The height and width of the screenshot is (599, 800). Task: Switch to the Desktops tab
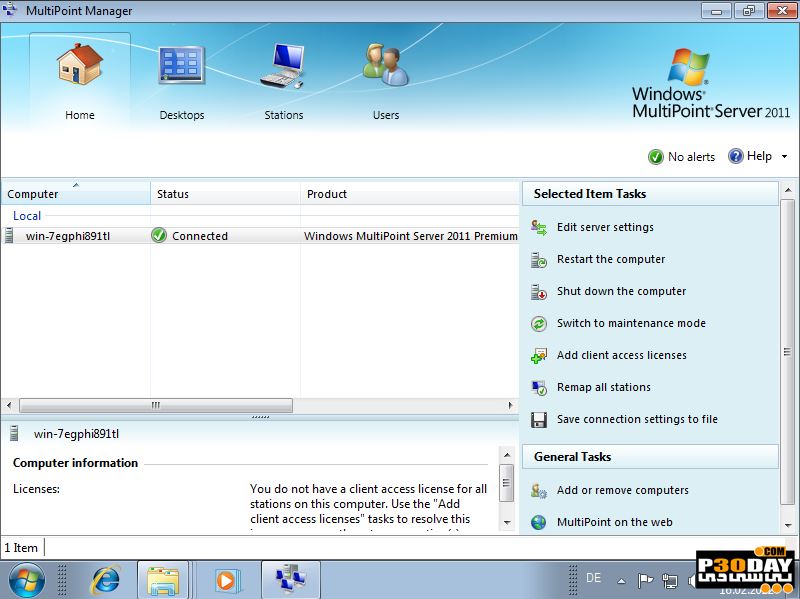(x=182, y=81)
